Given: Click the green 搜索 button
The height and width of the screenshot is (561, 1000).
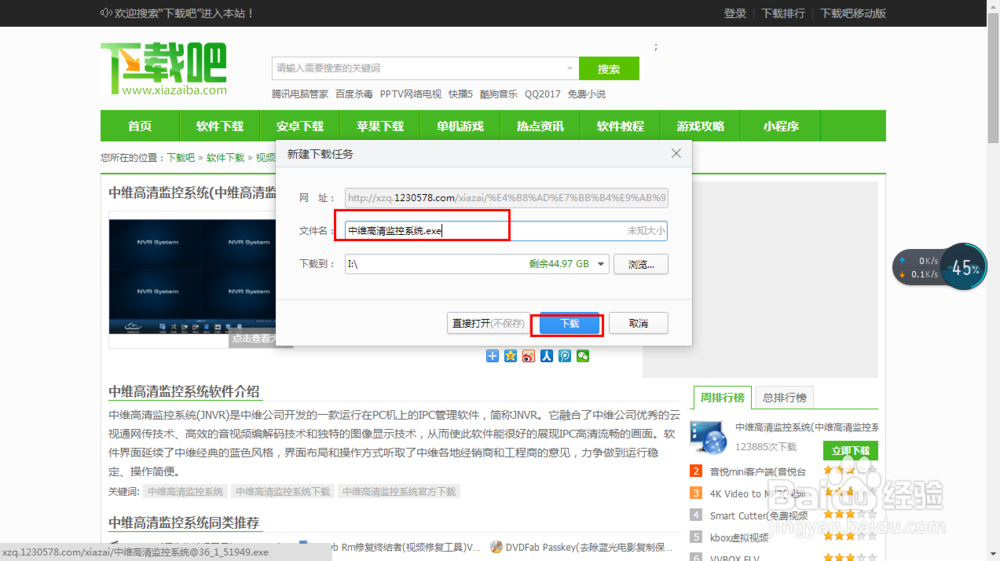Looking at the screenshot, I should click(x=608, y=68).
